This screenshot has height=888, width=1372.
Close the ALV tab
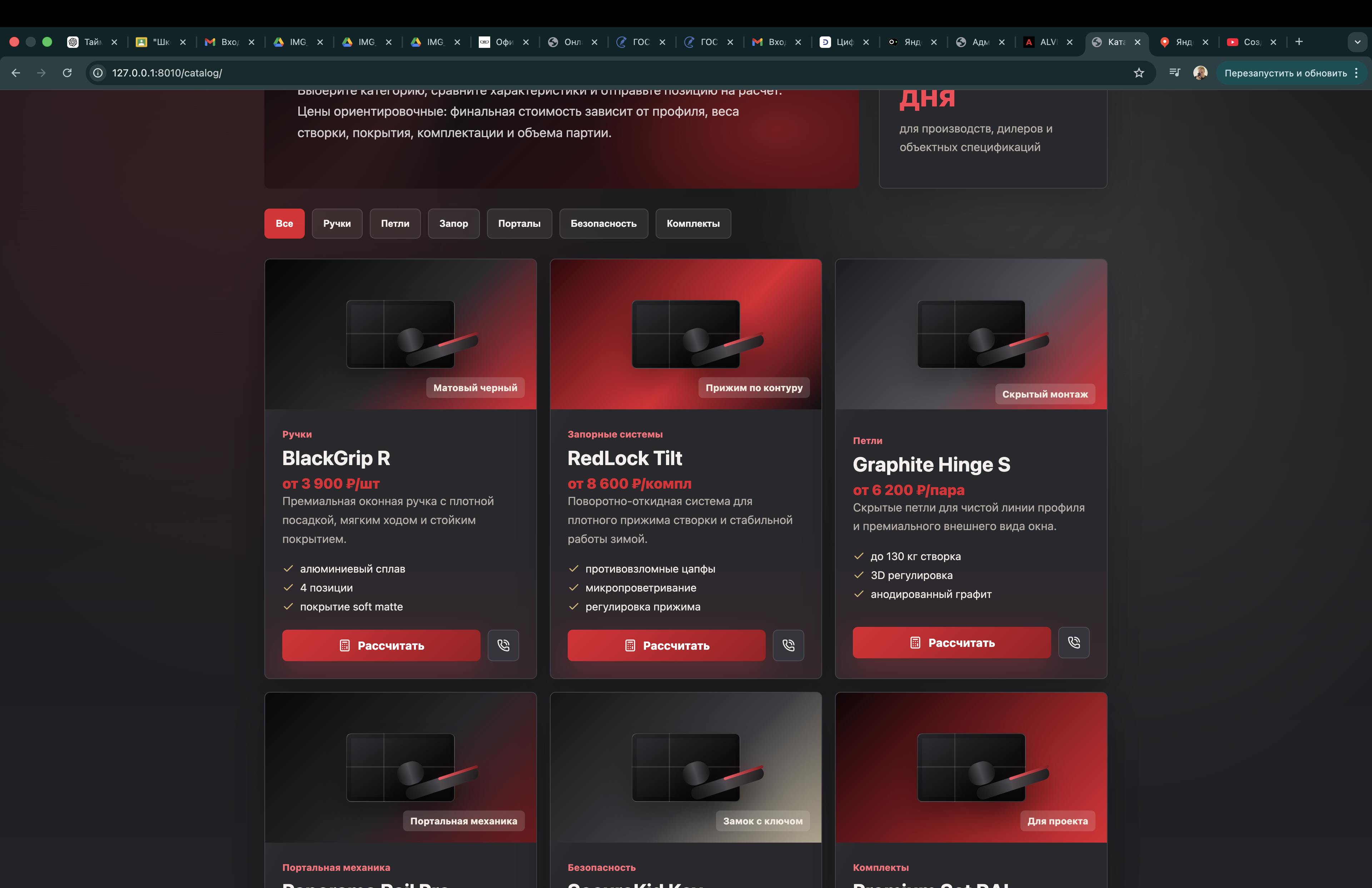[x=1070, y=42]
